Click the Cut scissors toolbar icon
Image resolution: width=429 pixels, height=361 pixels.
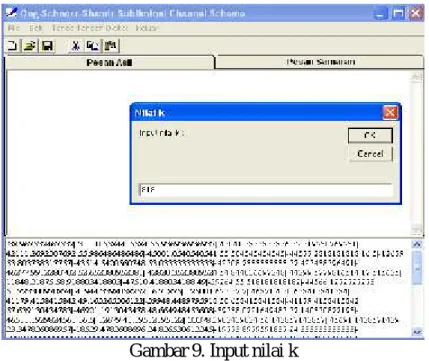(76, 46)
